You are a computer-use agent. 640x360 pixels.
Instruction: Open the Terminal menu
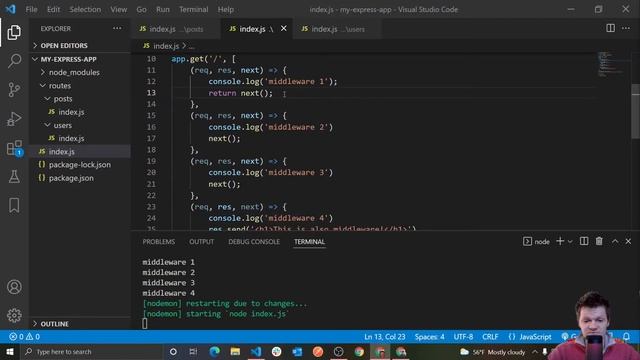[x=193, y=9]
